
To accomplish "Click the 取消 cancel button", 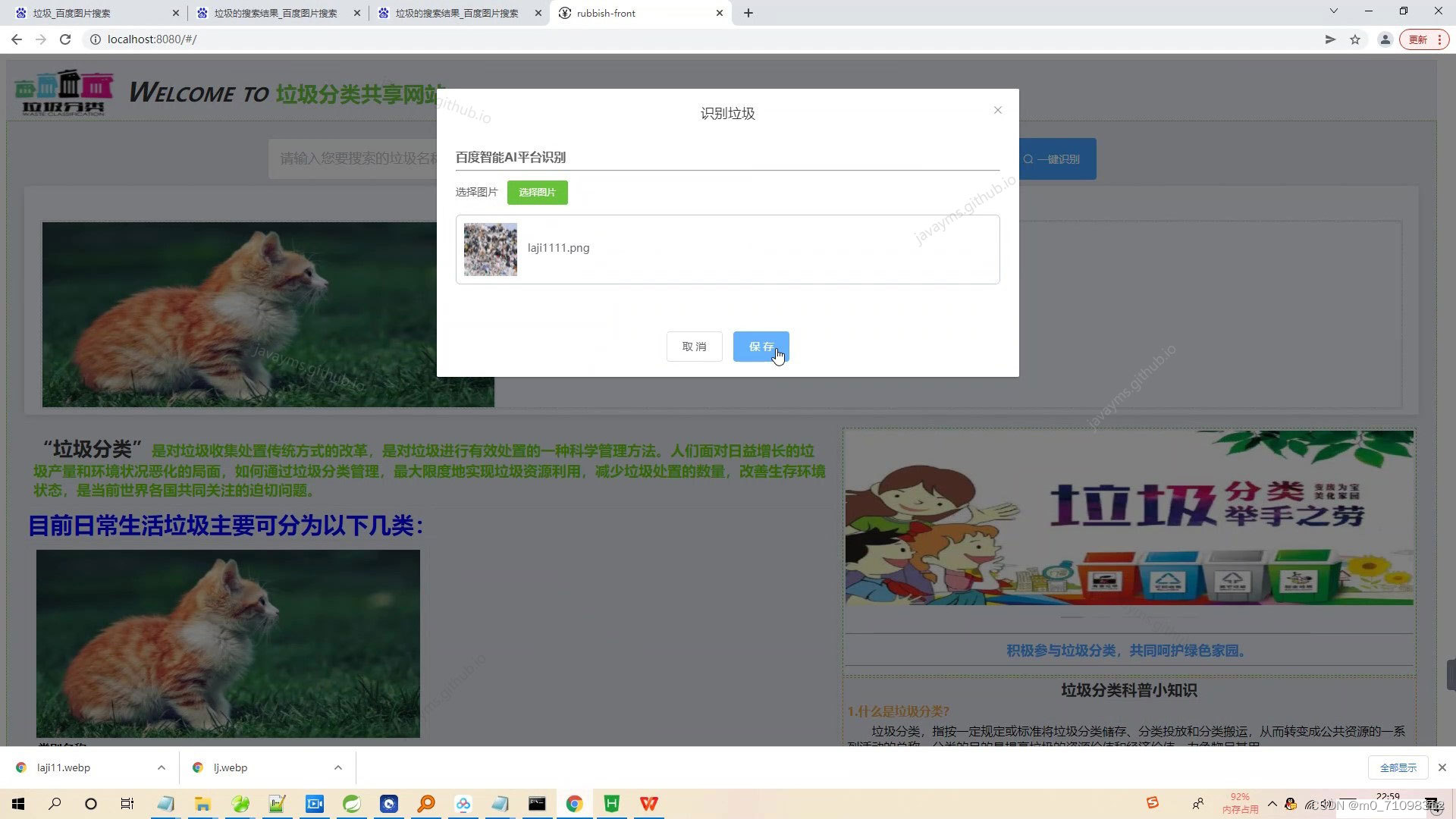I will tap(694, 347).
